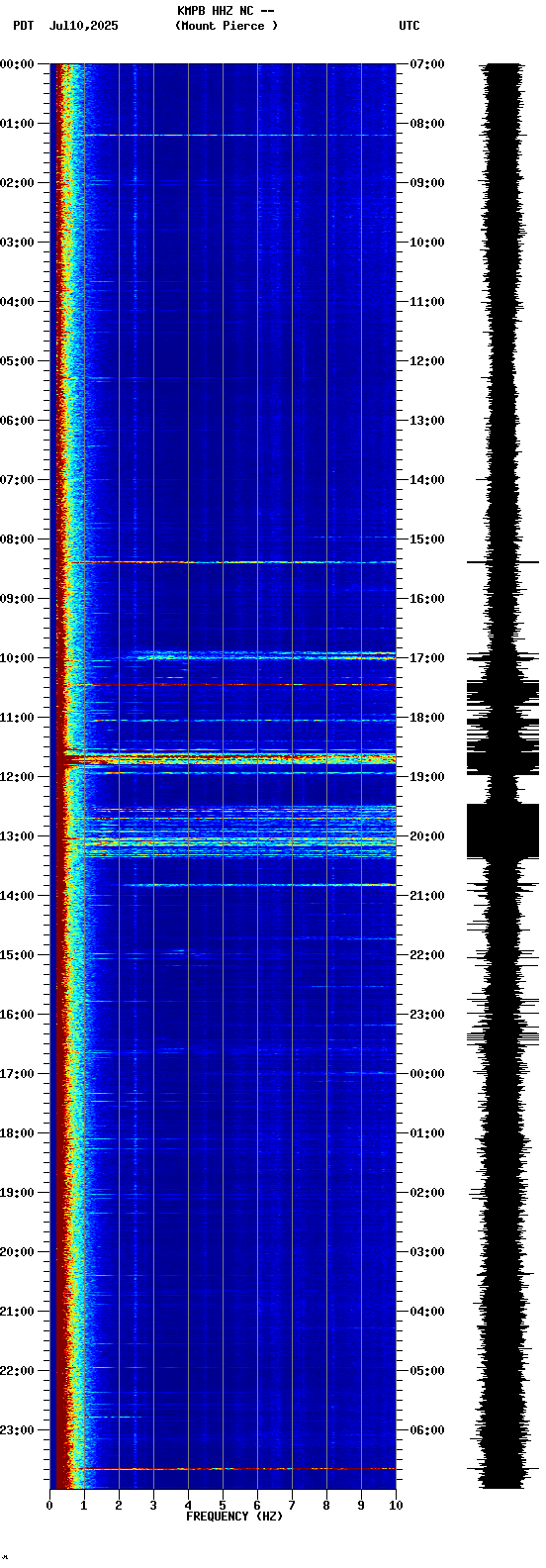The image size is (546, 1568).
Task: Click the 19:00 UTC time label
Action: click(427, 777)
